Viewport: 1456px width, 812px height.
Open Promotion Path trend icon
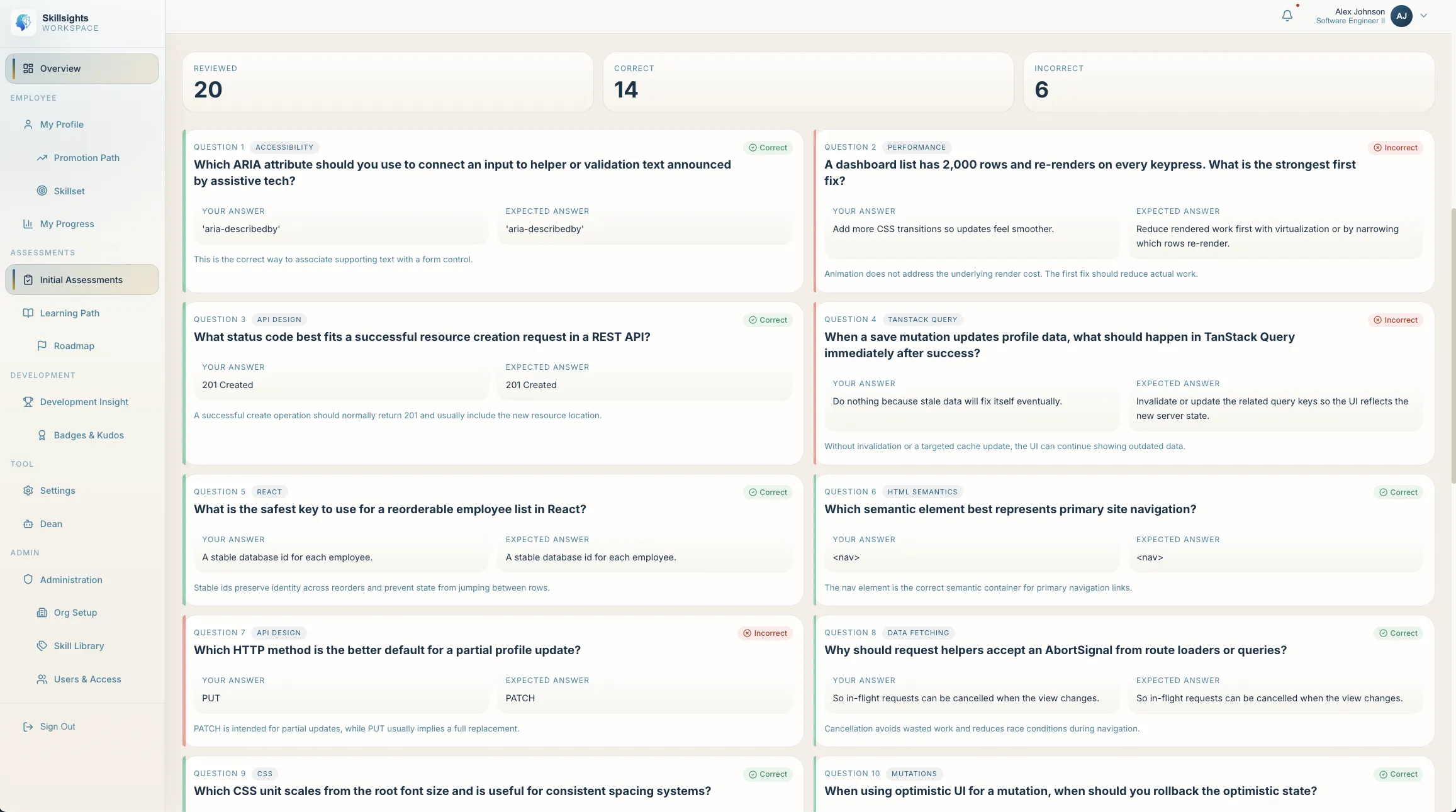click(42, 158)
